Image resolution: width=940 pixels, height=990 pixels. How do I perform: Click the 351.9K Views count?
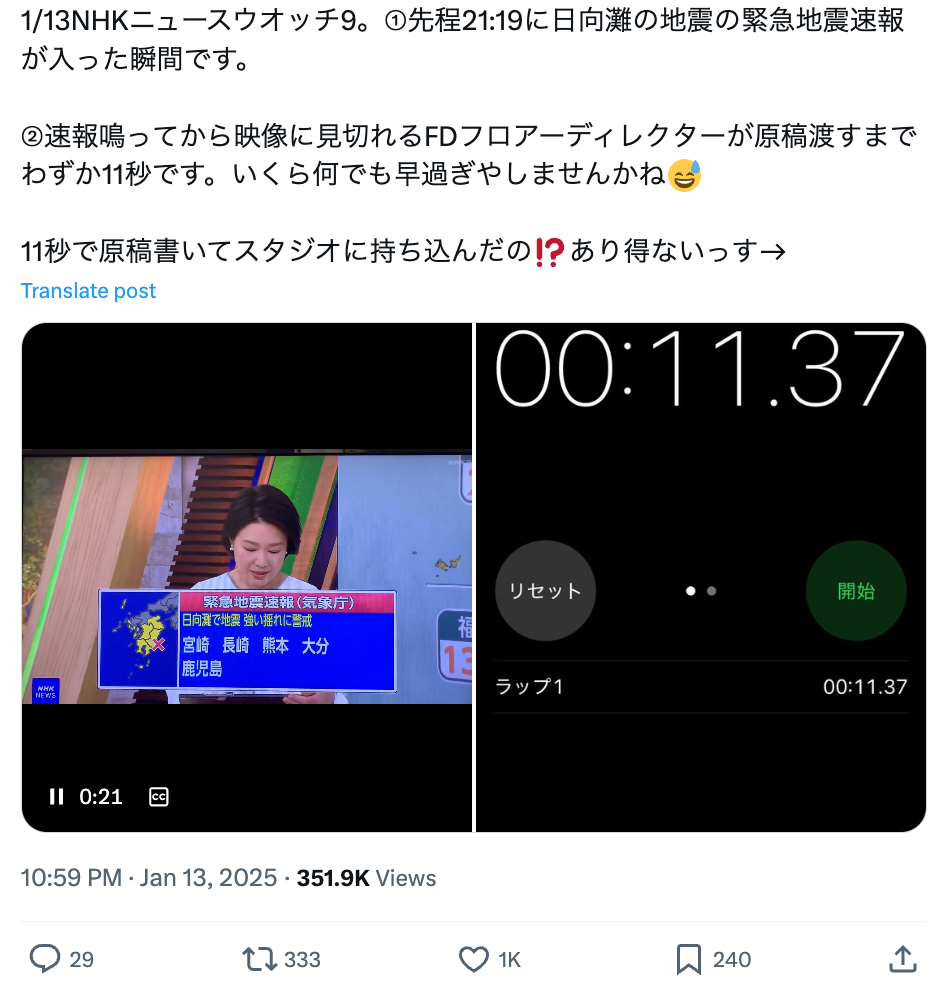click(x=366, y=878)
